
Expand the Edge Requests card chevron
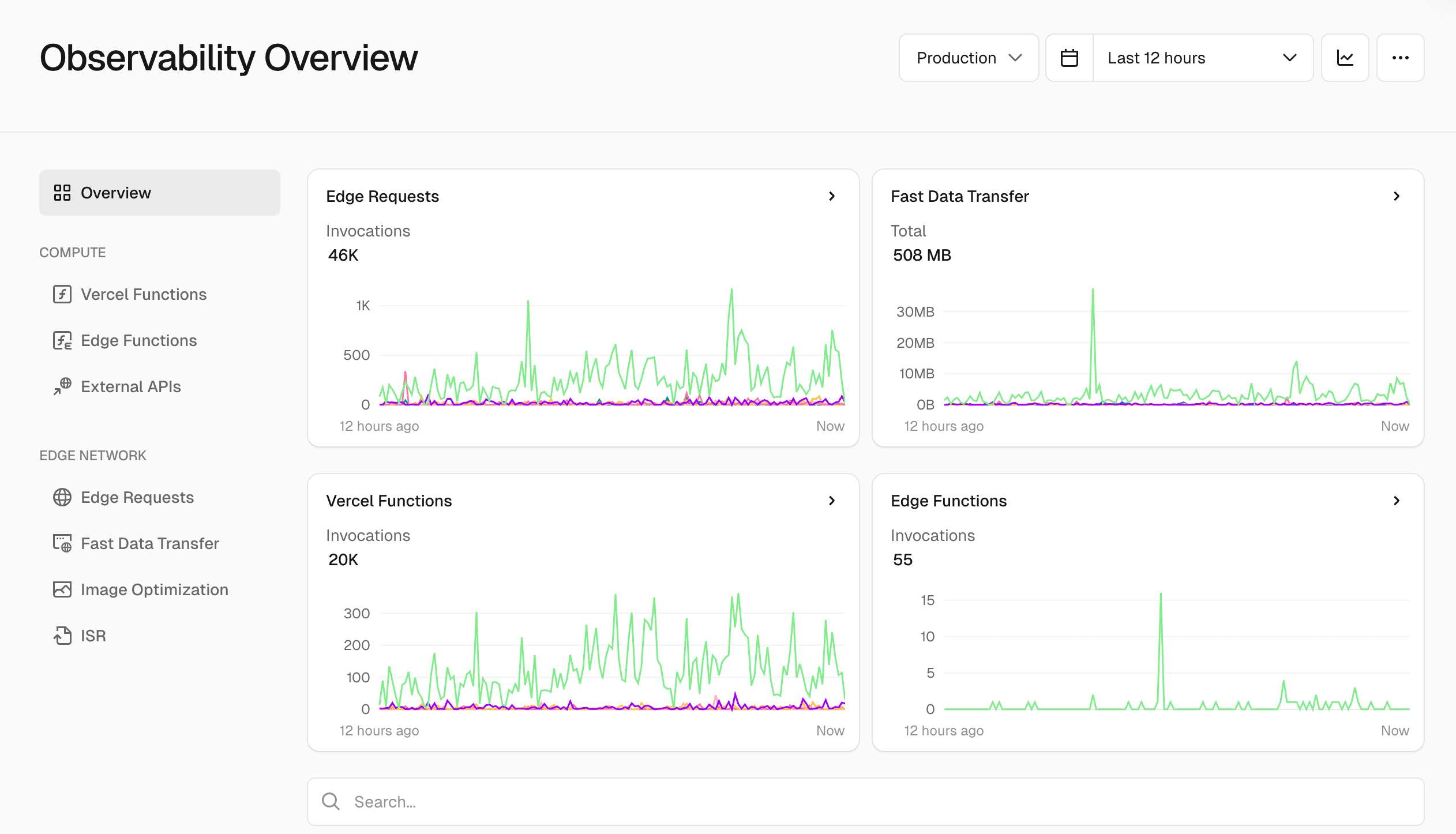(831, 196)
